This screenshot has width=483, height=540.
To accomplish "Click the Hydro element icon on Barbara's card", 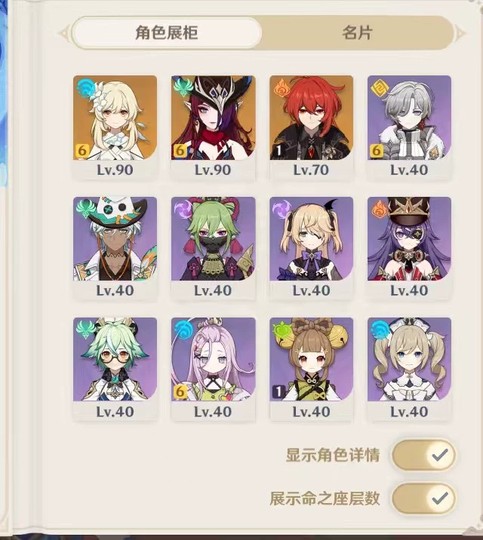I will 379,331.
